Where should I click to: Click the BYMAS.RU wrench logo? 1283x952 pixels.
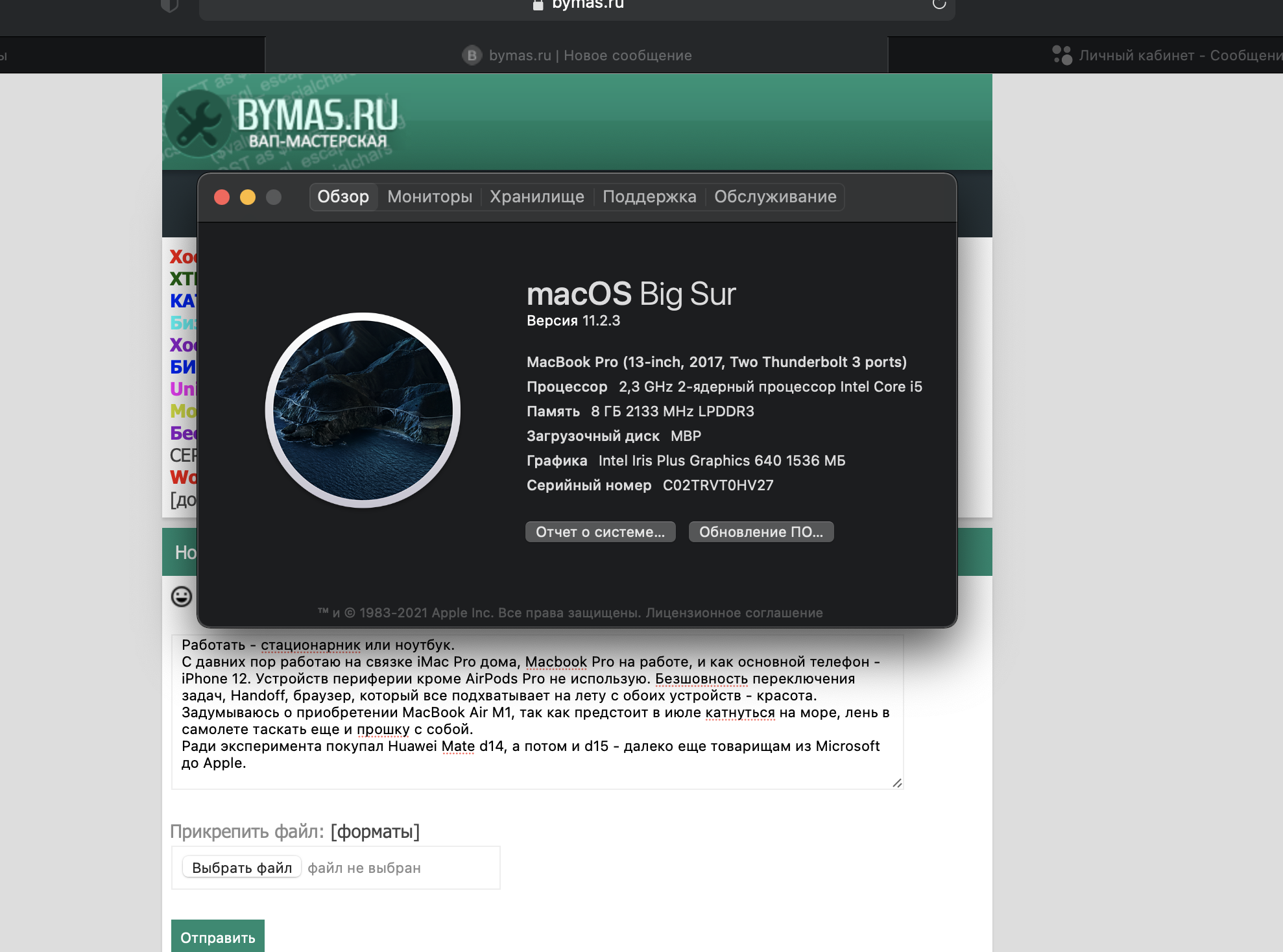tap(198, 123)
